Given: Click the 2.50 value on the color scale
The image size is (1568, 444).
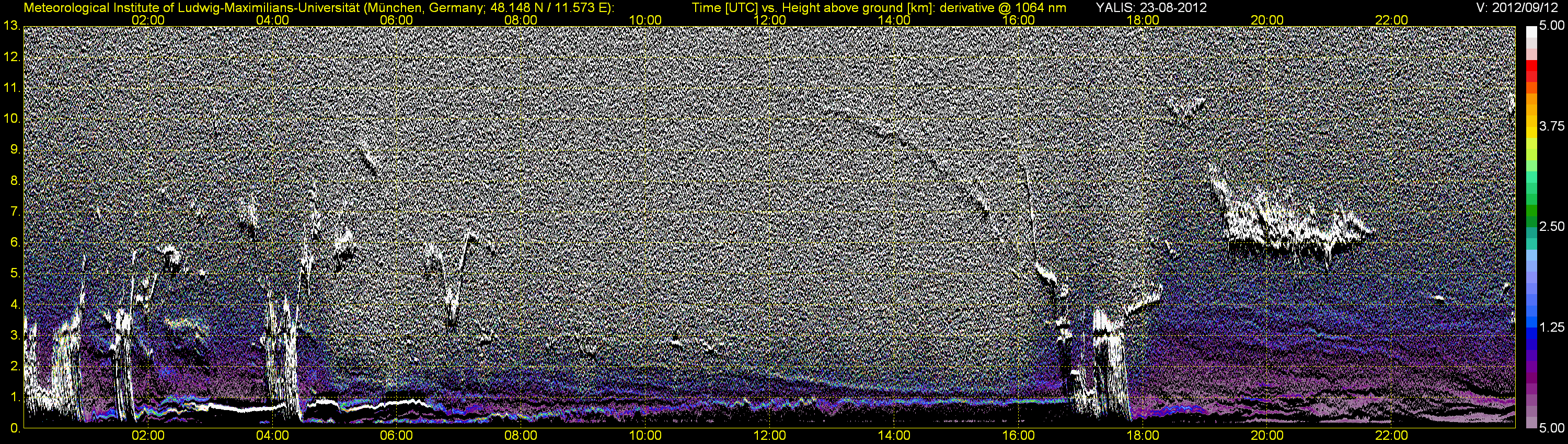Looking at the screenshot, I should click(x=1552, y=226).
